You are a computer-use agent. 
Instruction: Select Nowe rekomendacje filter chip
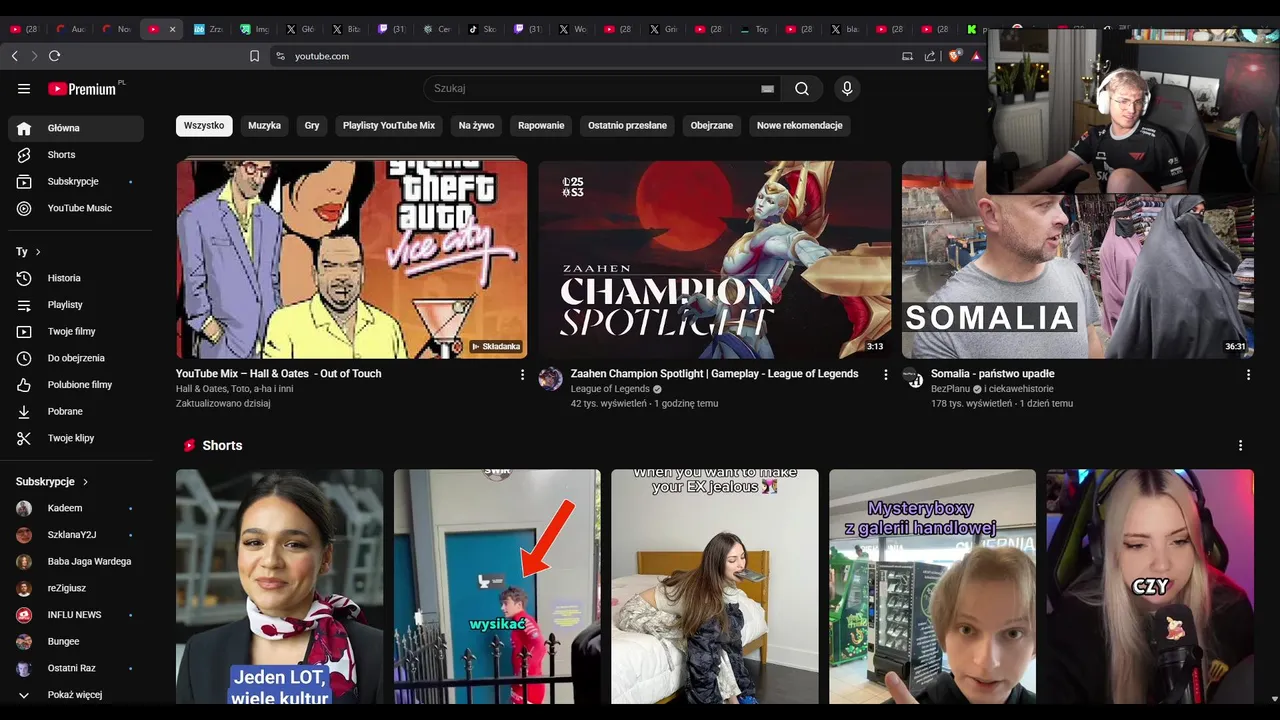[799, 126]
